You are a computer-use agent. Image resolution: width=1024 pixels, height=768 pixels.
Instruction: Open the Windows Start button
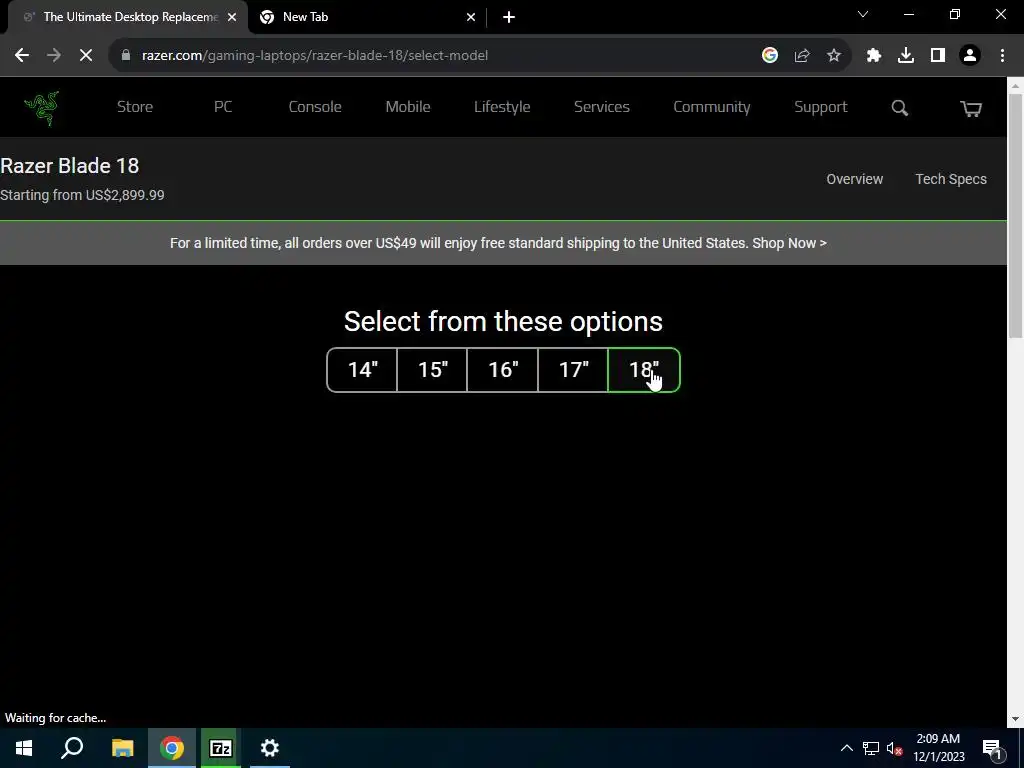(24, 748)
